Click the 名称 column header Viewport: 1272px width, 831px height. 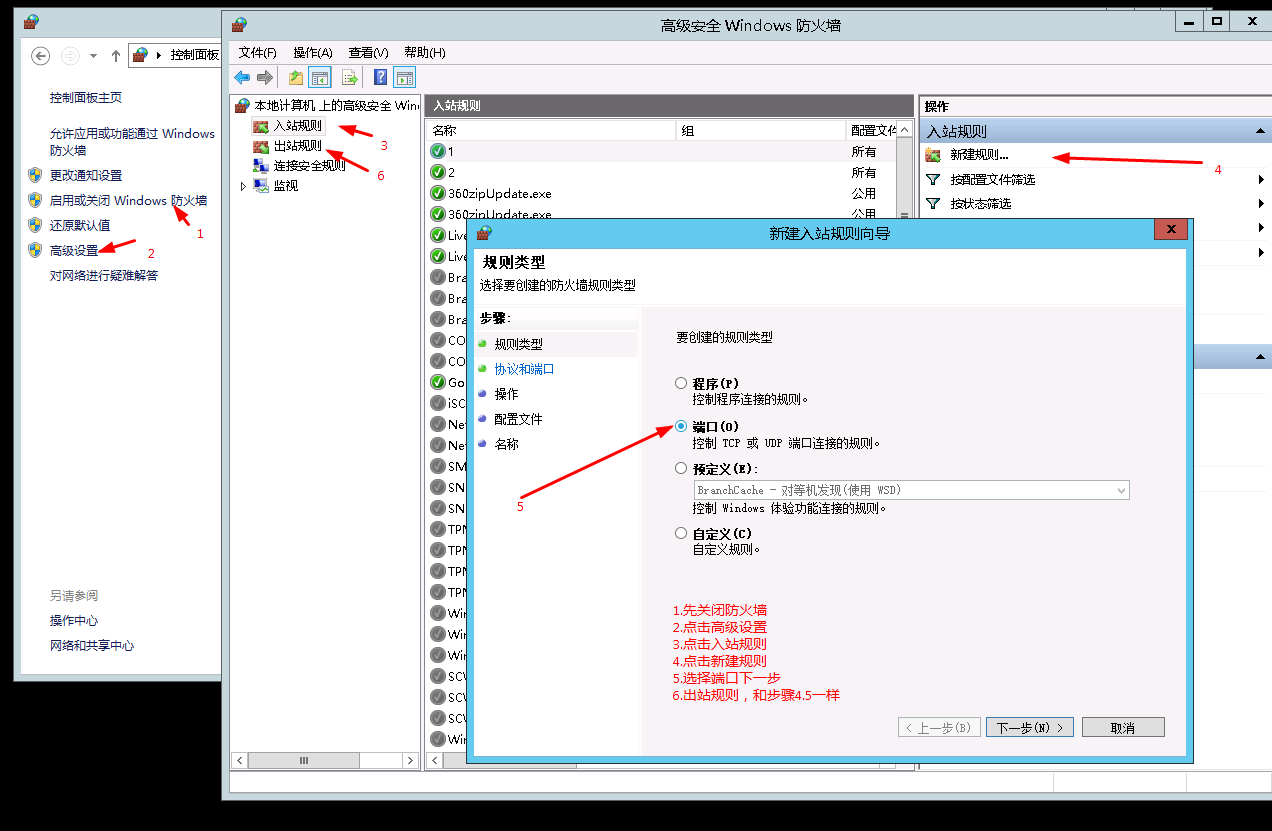tap(552, 130)
